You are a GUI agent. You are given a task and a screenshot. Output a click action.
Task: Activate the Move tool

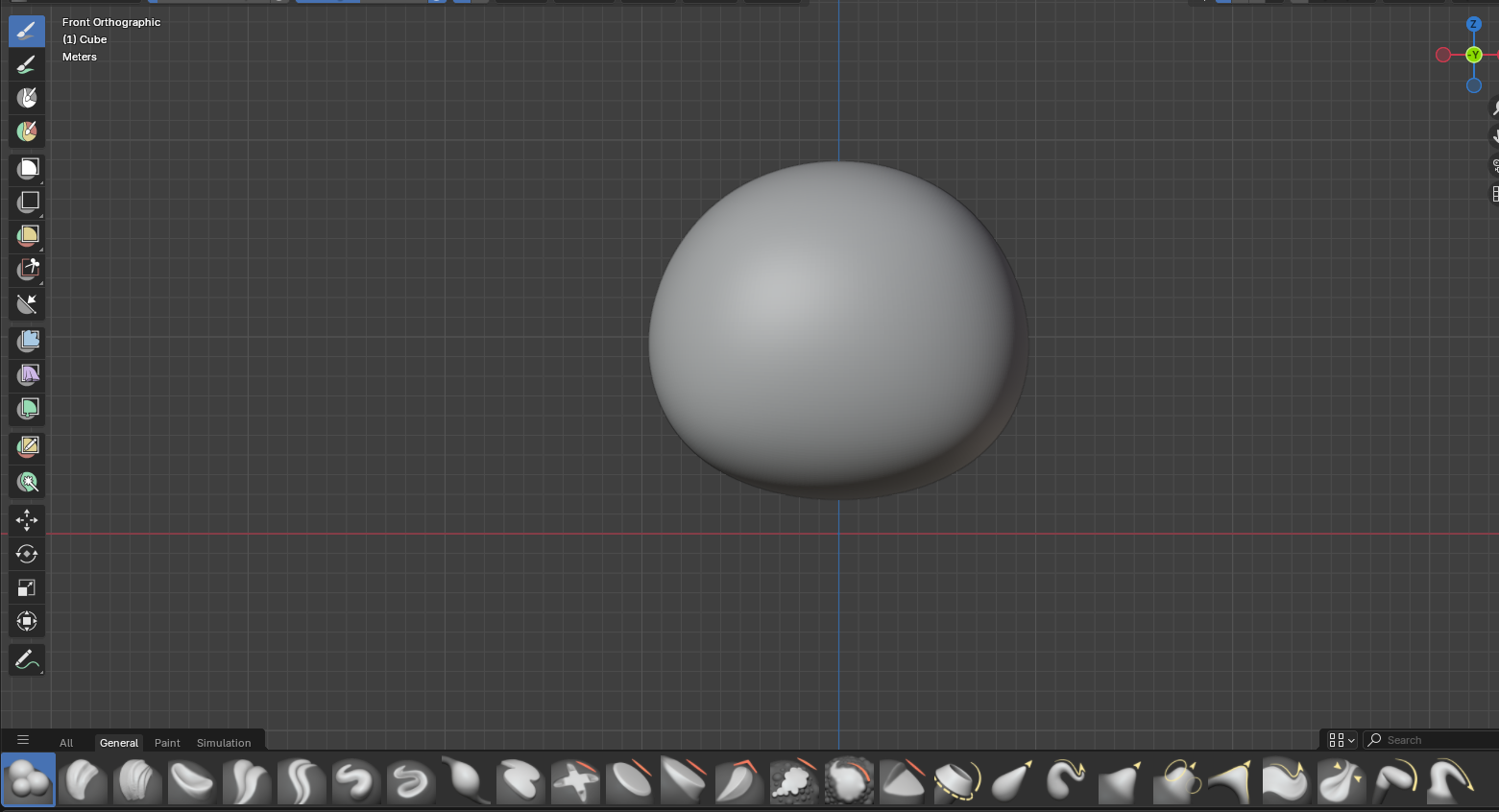26,519
